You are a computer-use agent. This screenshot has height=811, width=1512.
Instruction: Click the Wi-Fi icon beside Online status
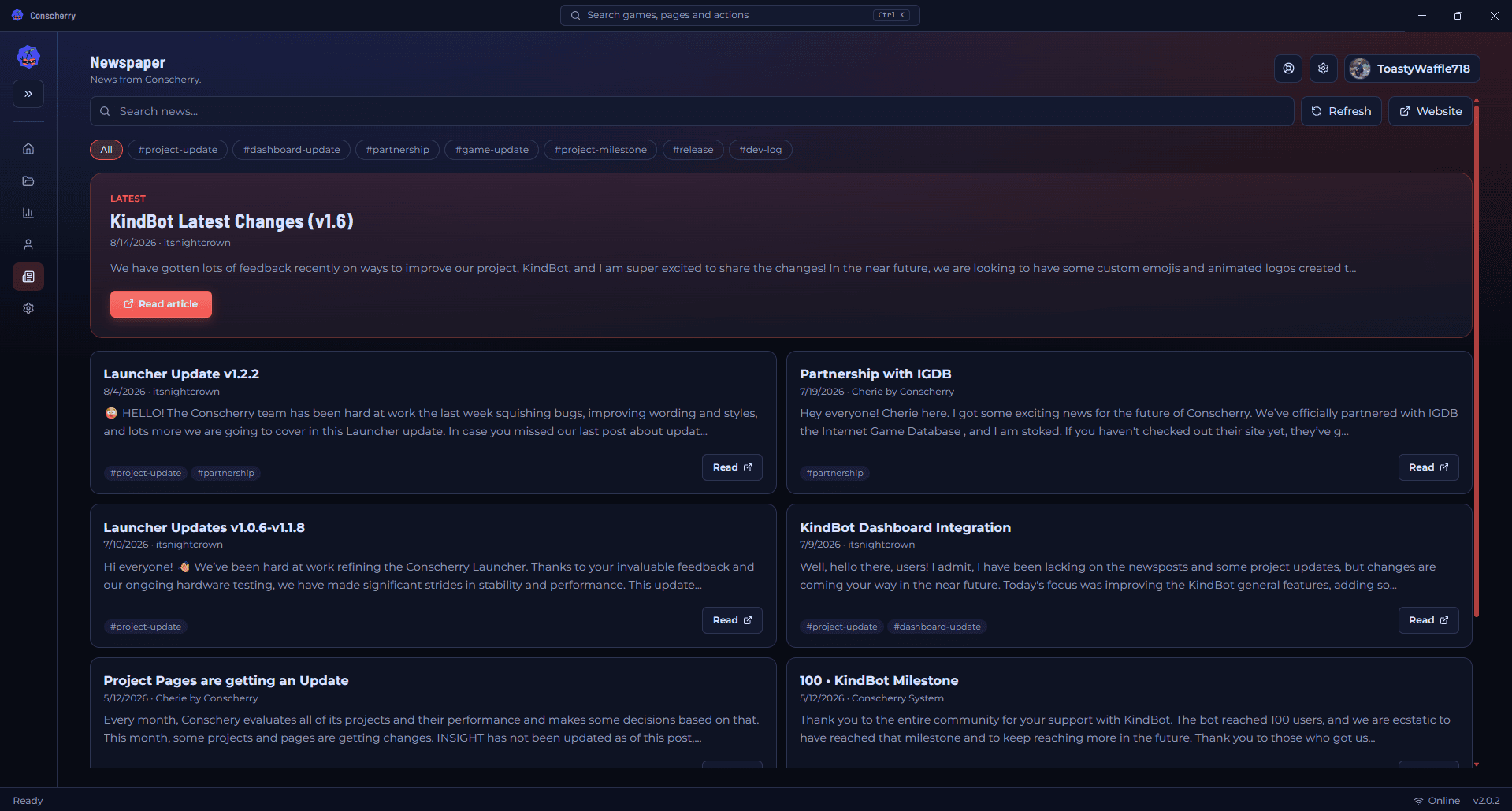click(1418, 801)
